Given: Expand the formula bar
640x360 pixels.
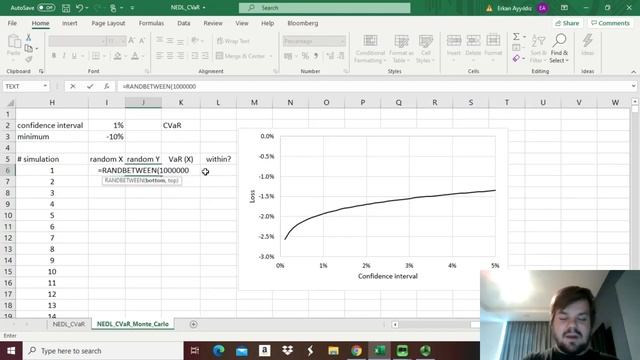Looking at the screenshot, I should [x=633, y=86].
